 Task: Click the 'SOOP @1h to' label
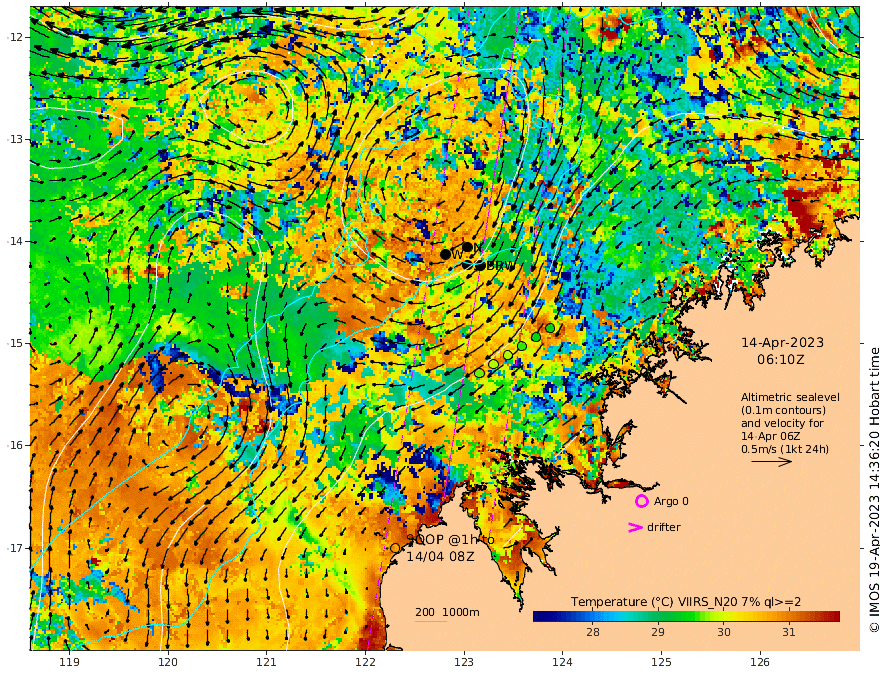click(451, 540)
